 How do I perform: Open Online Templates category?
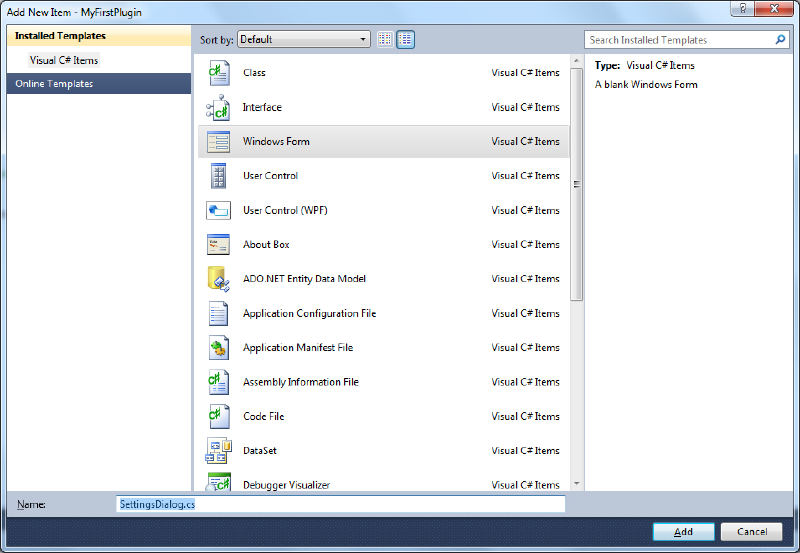tap(99, 84)
